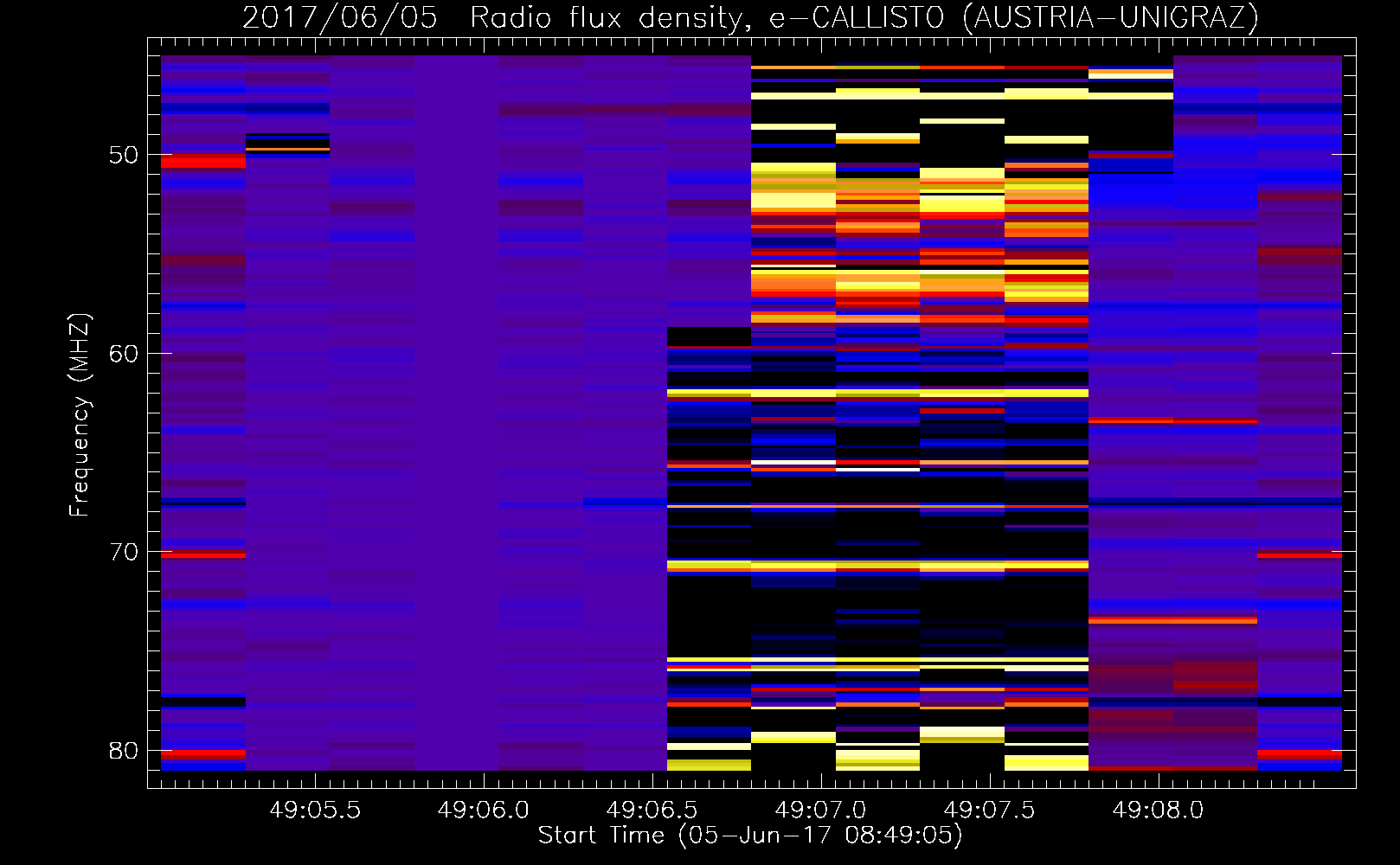The height and width of the screenshot is (865, 1400).
Task: Click the 50 frequency tick label
Action: [124, 155]
